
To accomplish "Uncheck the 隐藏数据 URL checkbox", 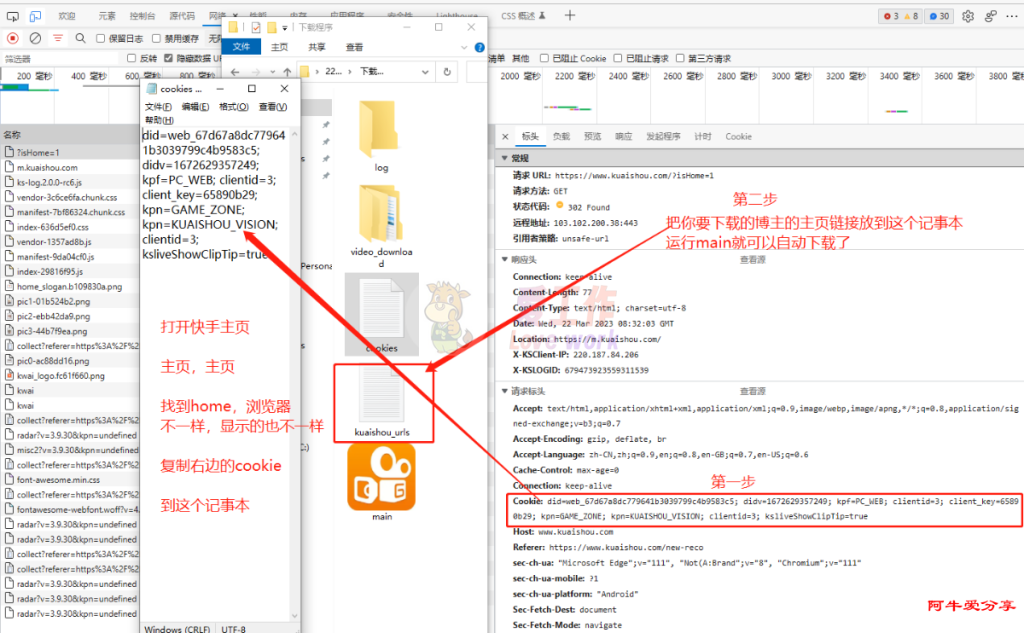I will coord(168,58).
